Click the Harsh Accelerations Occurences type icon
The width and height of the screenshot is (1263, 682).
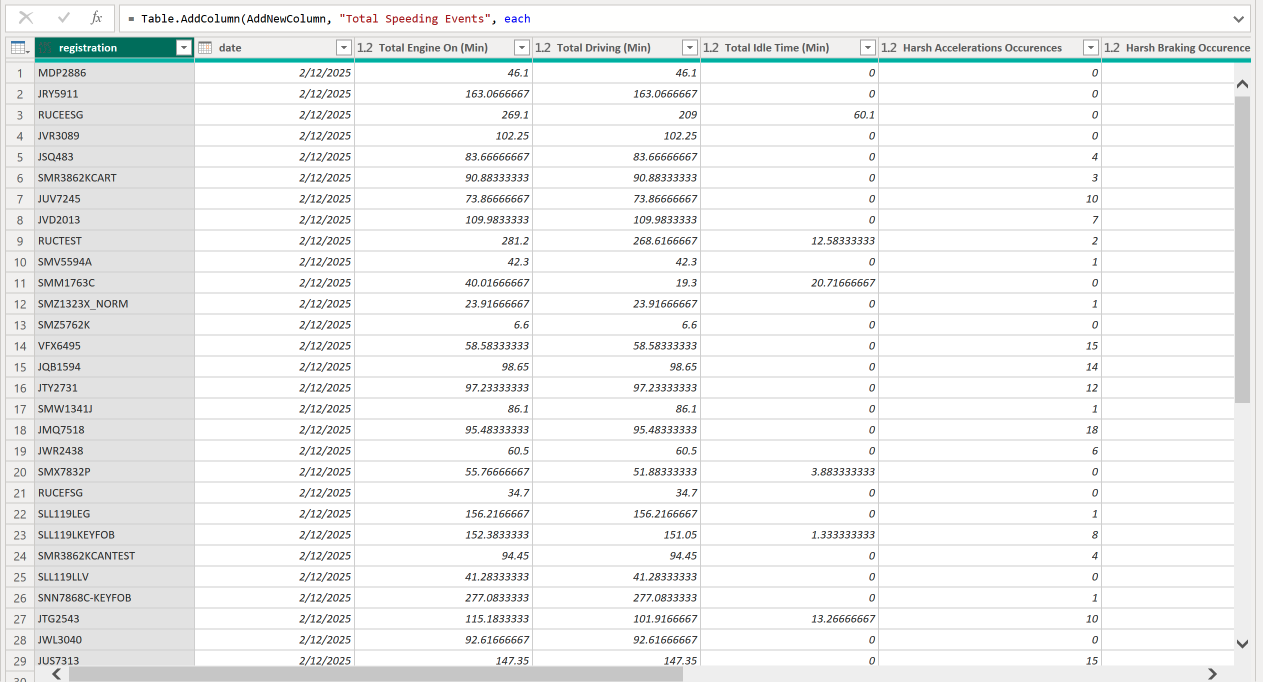(889, 48)
